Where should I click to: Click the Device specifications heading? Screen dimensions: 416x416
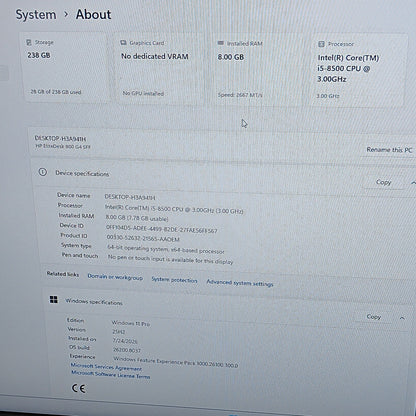pos(82,173)
